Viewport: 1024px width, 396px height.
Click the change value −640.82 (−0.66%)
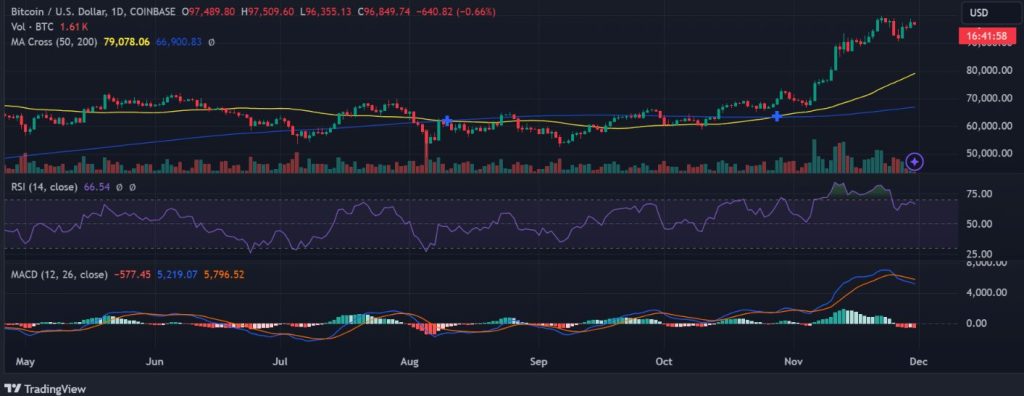point(456,12)
